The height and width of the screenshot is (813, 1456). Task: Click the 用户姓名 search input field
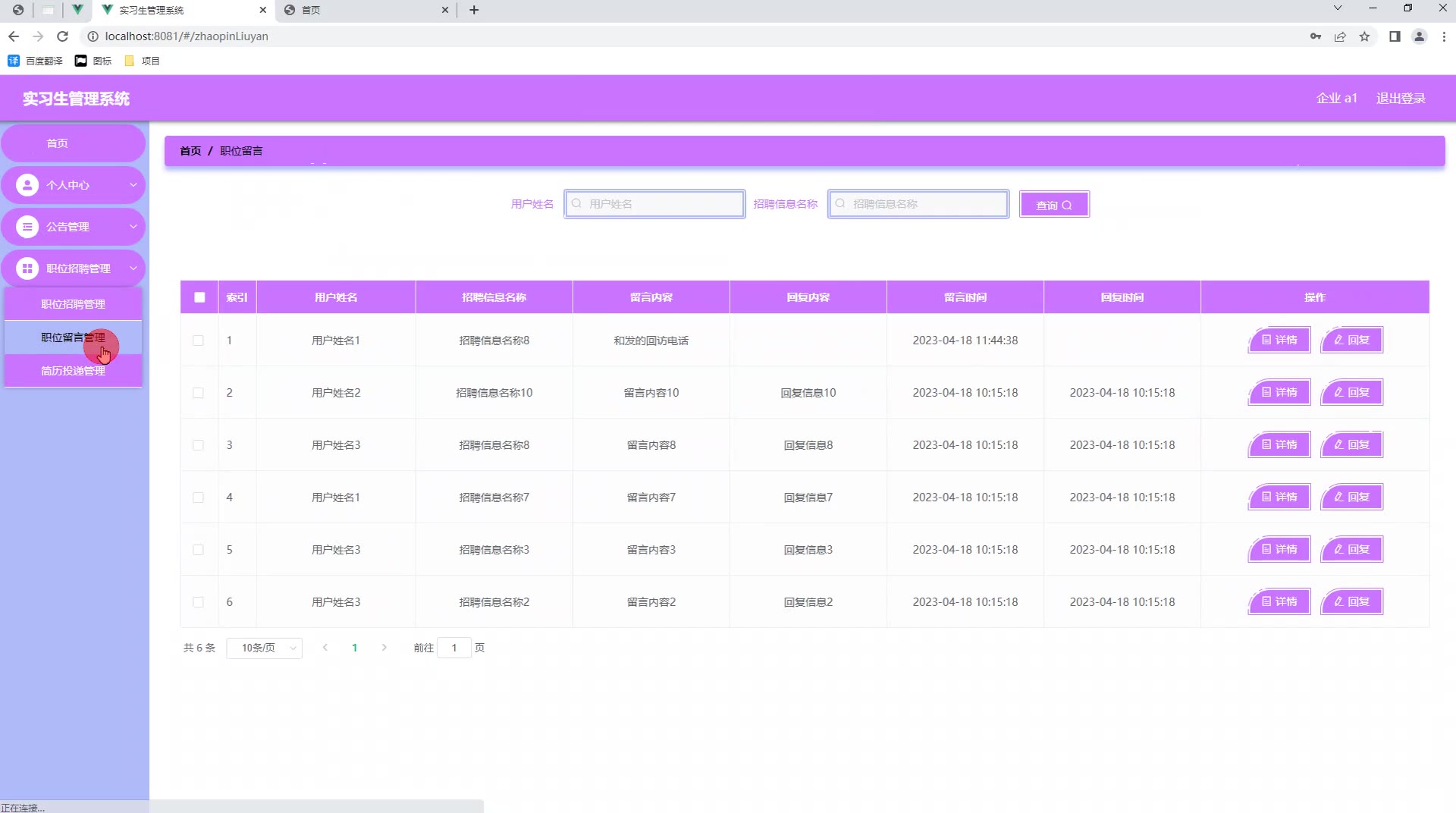click(654, 204)
